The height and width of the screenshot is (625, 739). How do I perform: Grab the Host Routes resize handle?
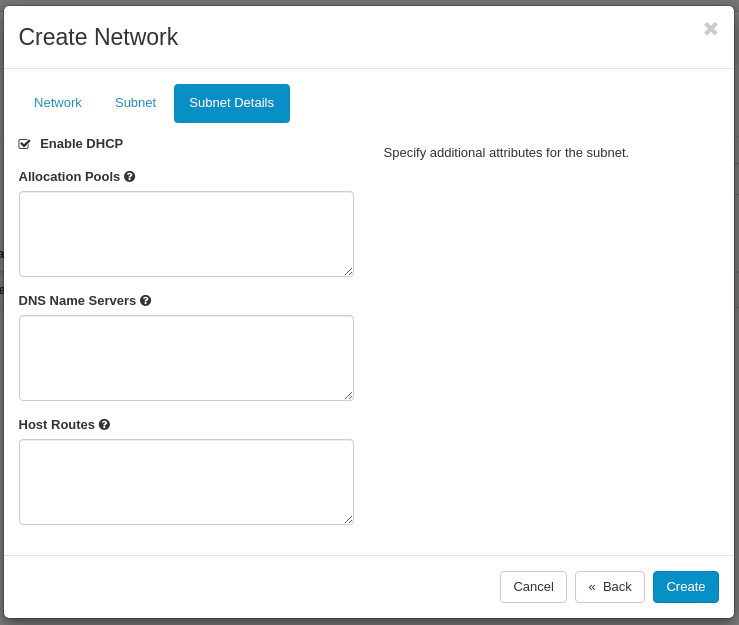click(349, 519)
